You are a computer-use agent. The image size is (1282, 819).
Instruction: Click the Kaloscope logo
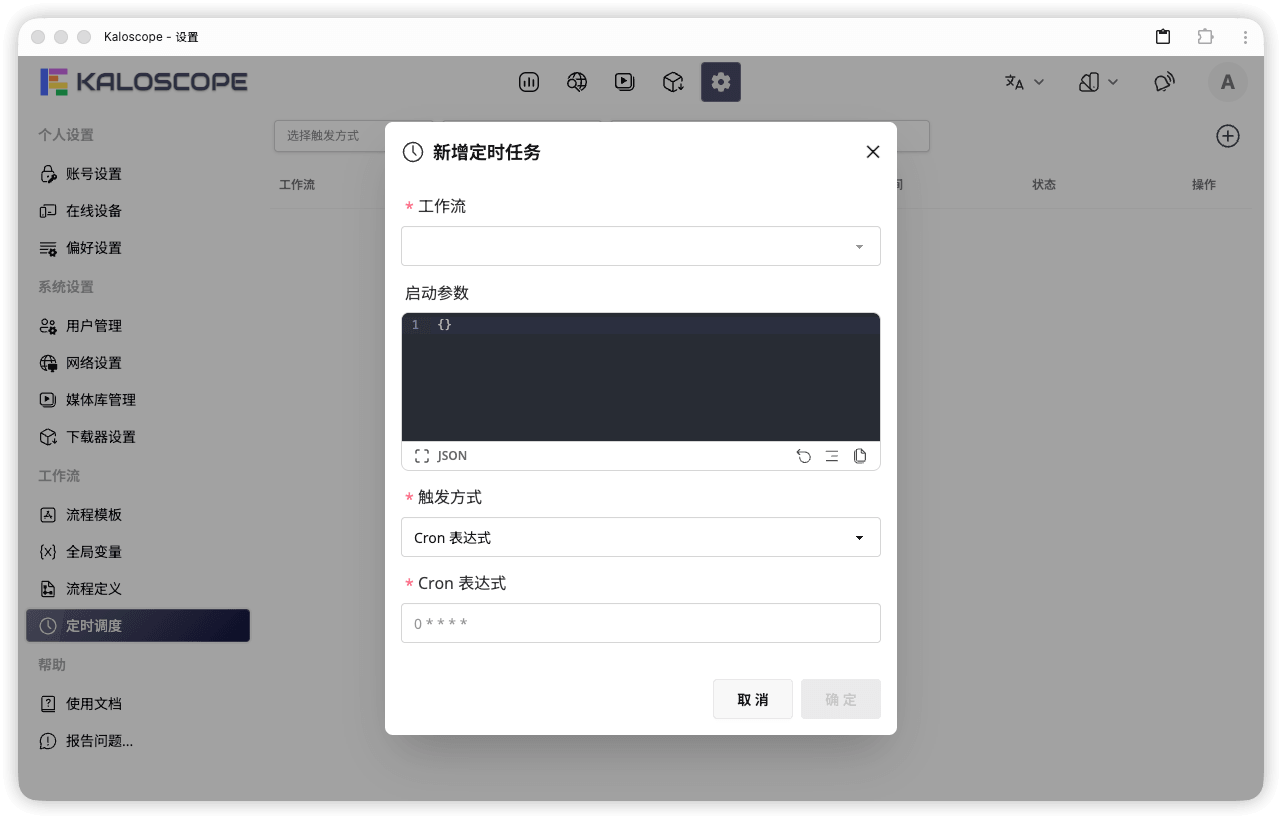(x=144, y=82)
